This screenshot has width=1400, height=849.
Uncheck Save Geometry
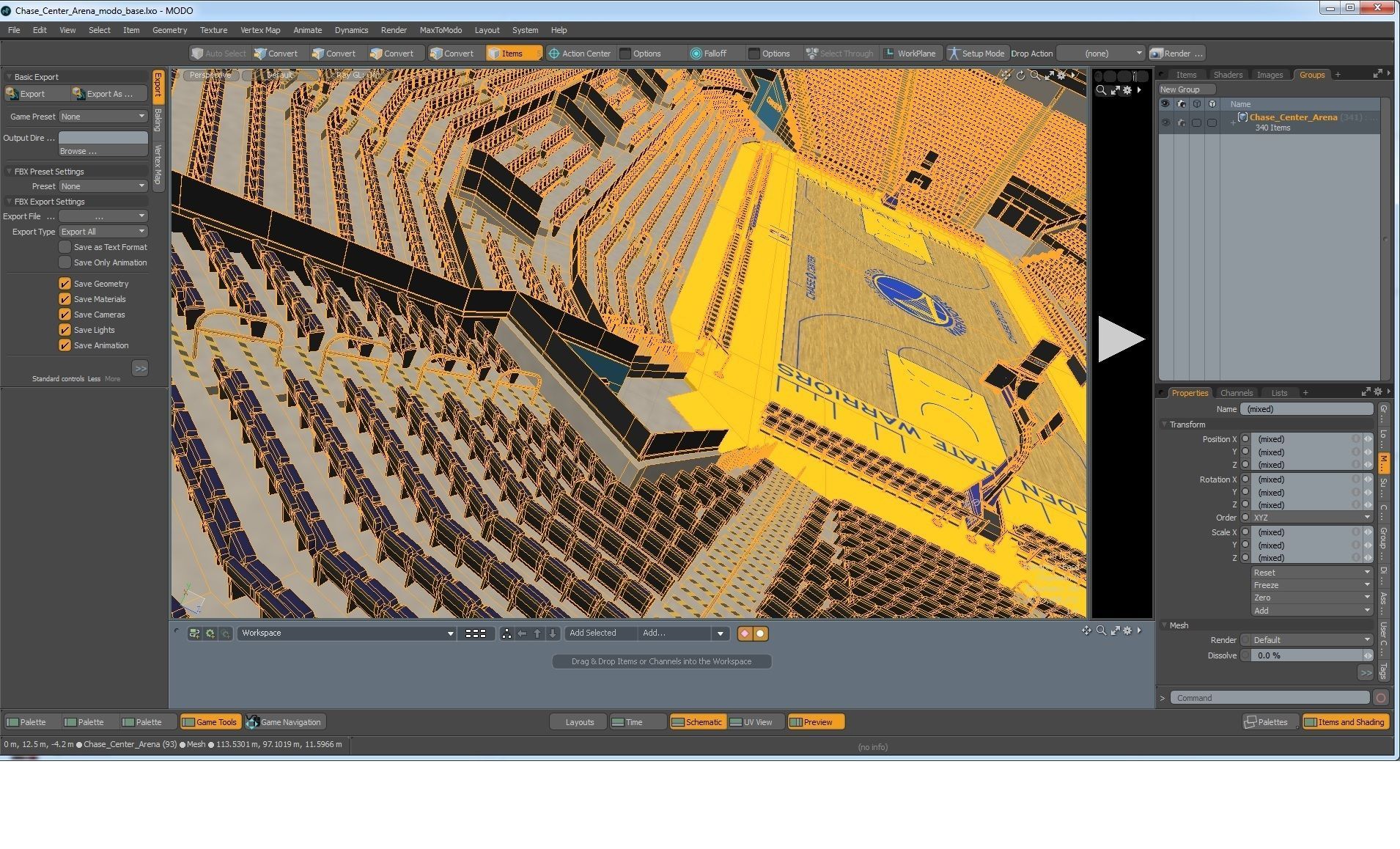65,284
